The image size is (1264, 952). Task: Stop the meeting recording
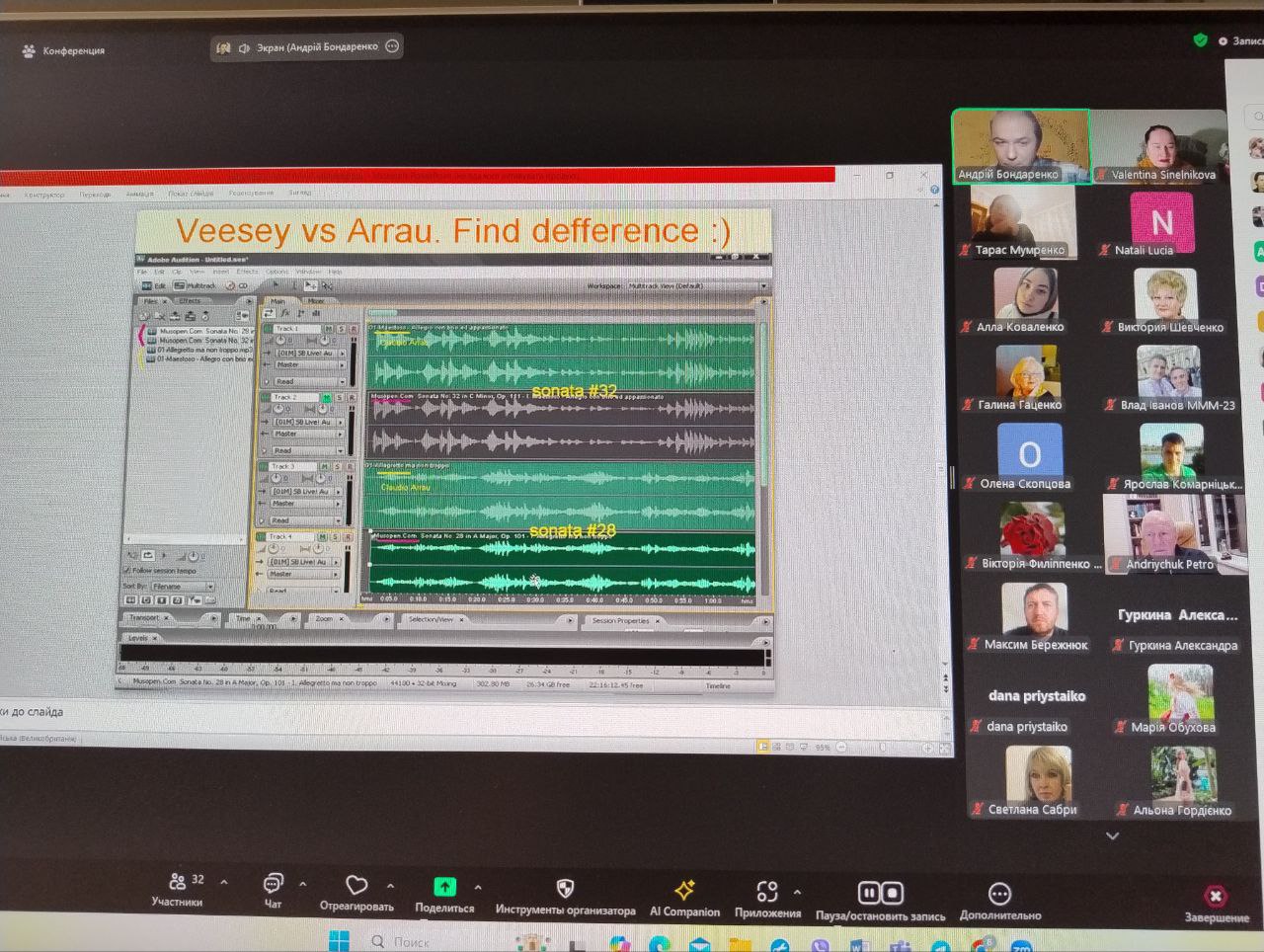893,893
